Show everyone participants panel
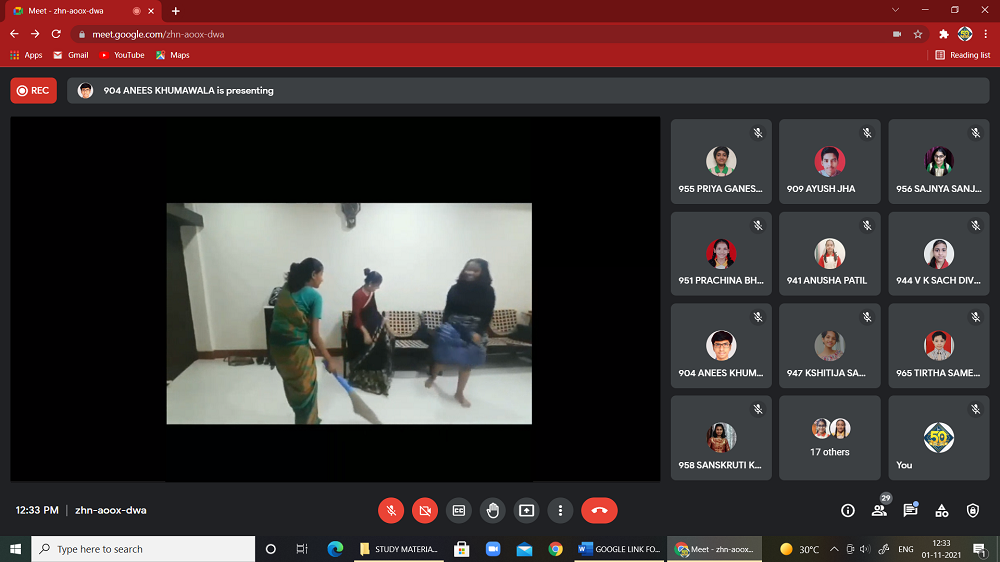 click(879, 511)
